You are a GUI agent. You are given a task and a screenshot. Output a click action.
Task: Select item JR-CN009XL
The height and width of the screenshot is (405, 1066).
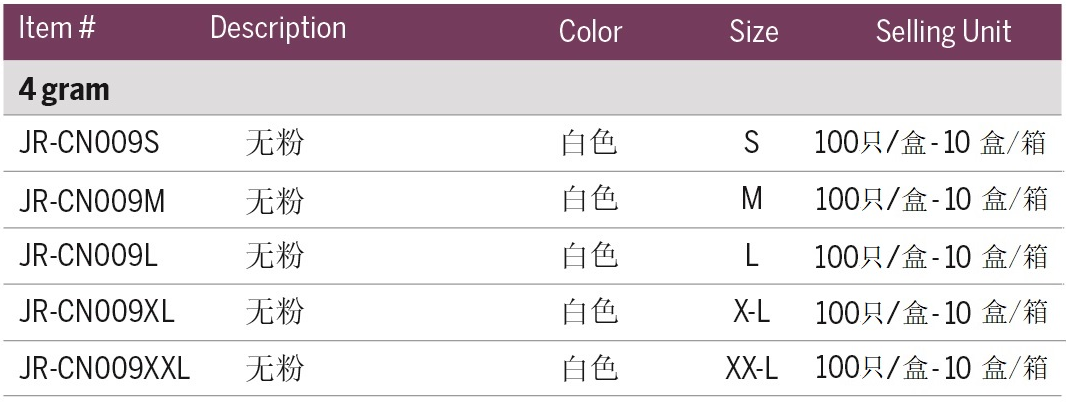tap(96, 313)
